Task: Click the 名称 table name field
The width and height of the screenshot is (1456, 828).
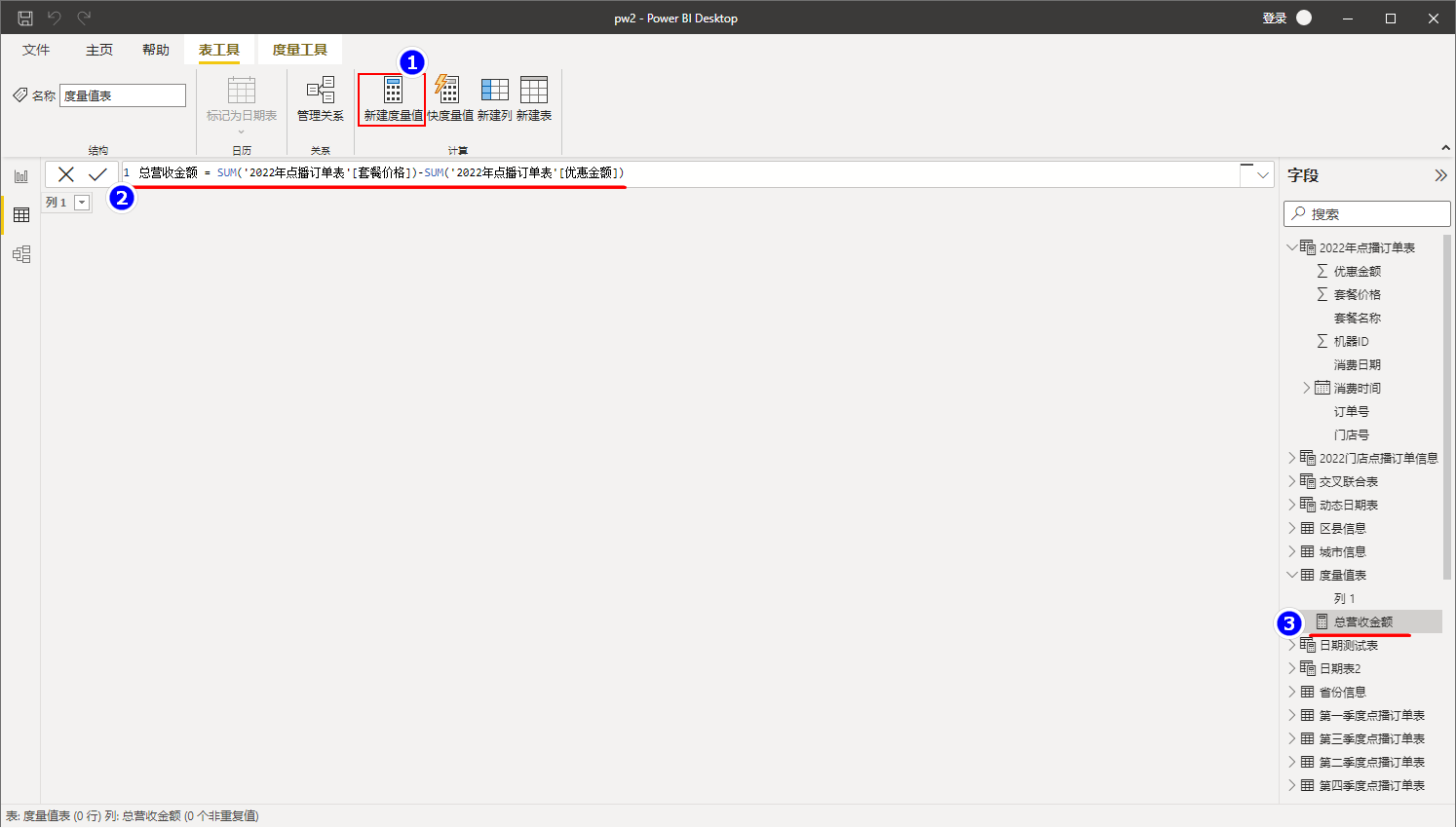Action: click(123, 95)
